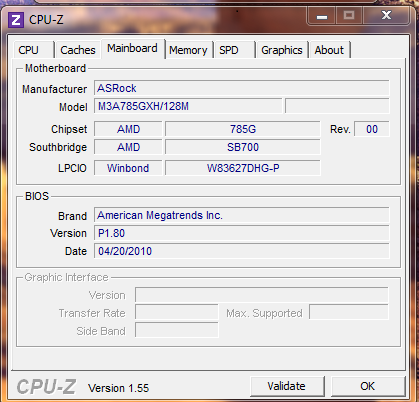
Task: Click the Graphic Interface Version field
Action: coord(262,295)
